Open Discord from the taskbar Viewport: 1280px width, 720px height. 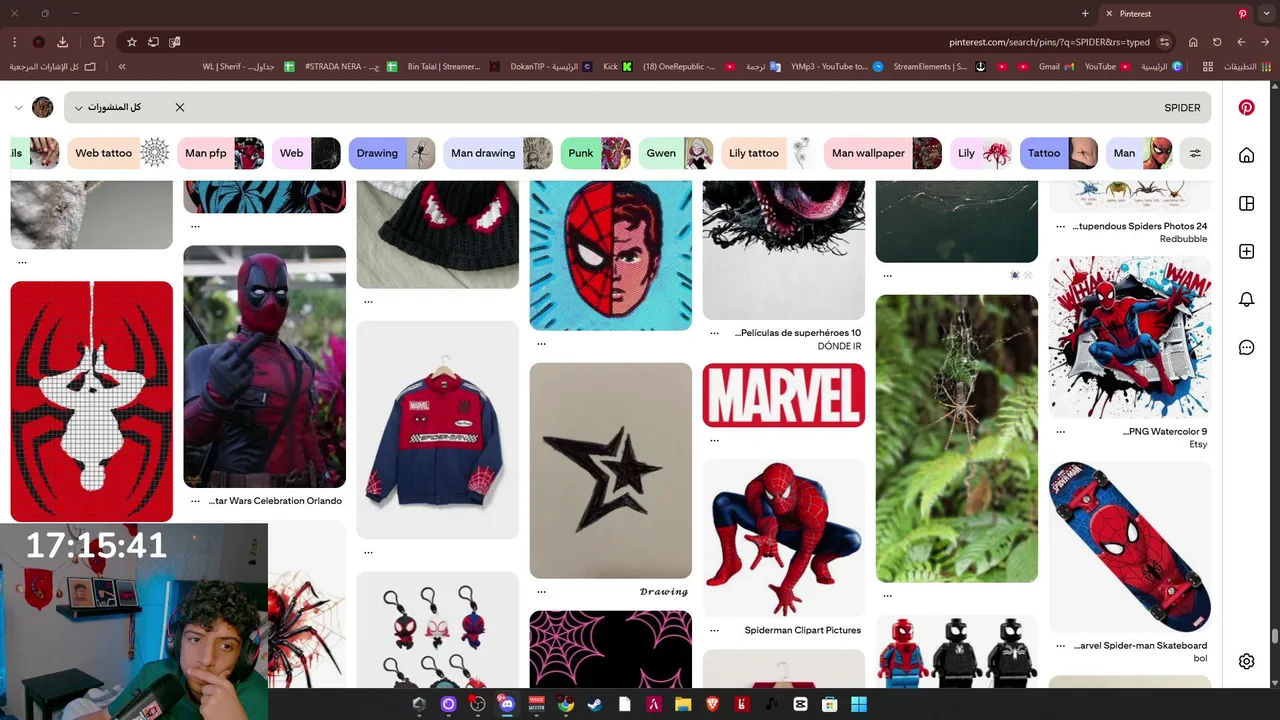(x=506, y=704)
